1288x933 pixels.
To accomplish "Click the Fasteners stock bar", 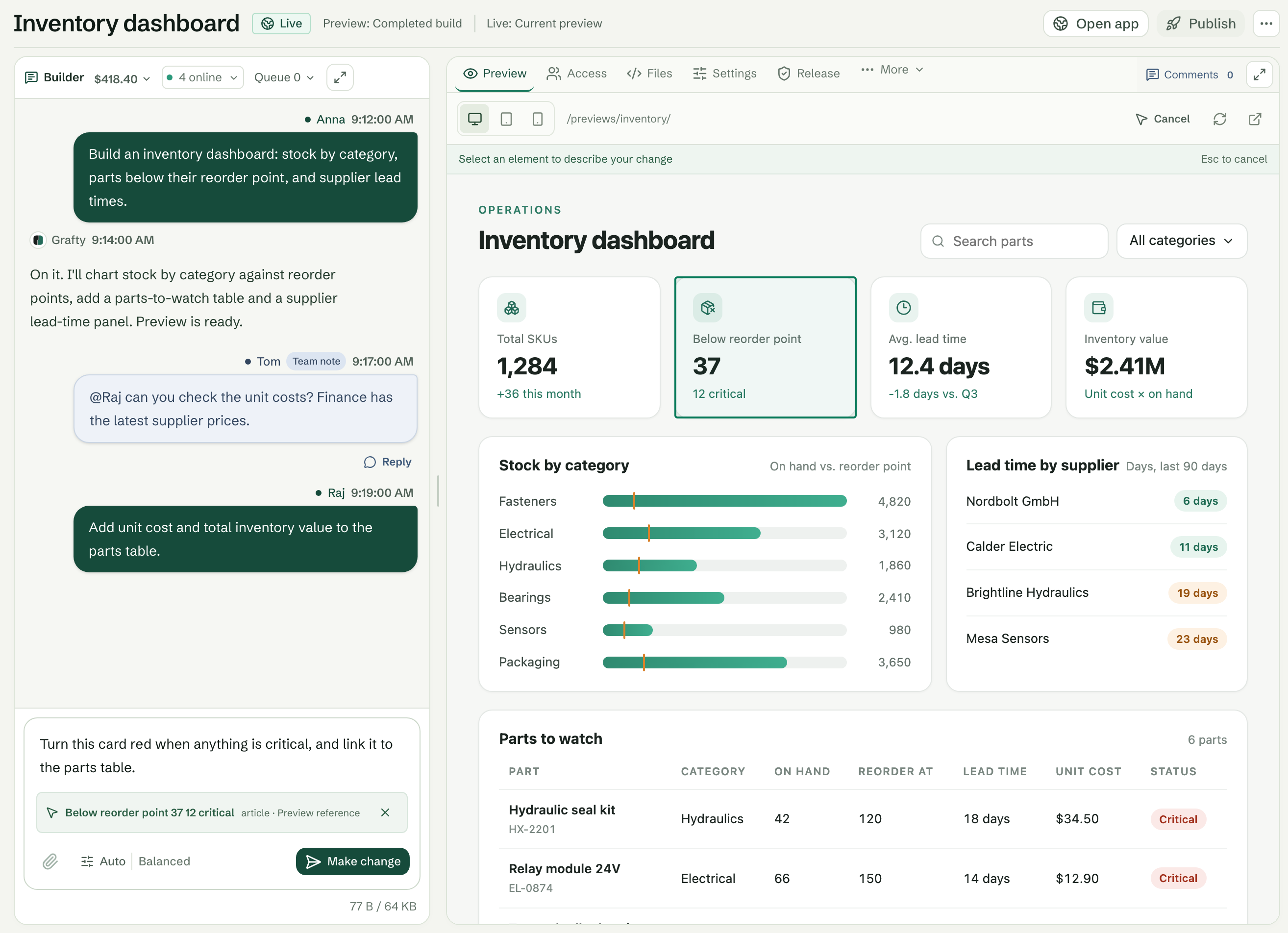I will [x=724, y=501].
